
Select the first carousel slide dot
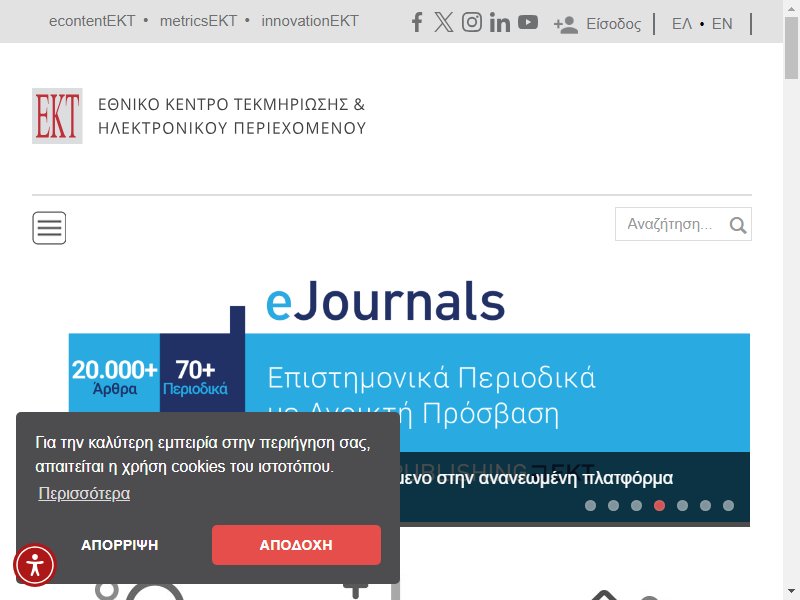point(590,505)
